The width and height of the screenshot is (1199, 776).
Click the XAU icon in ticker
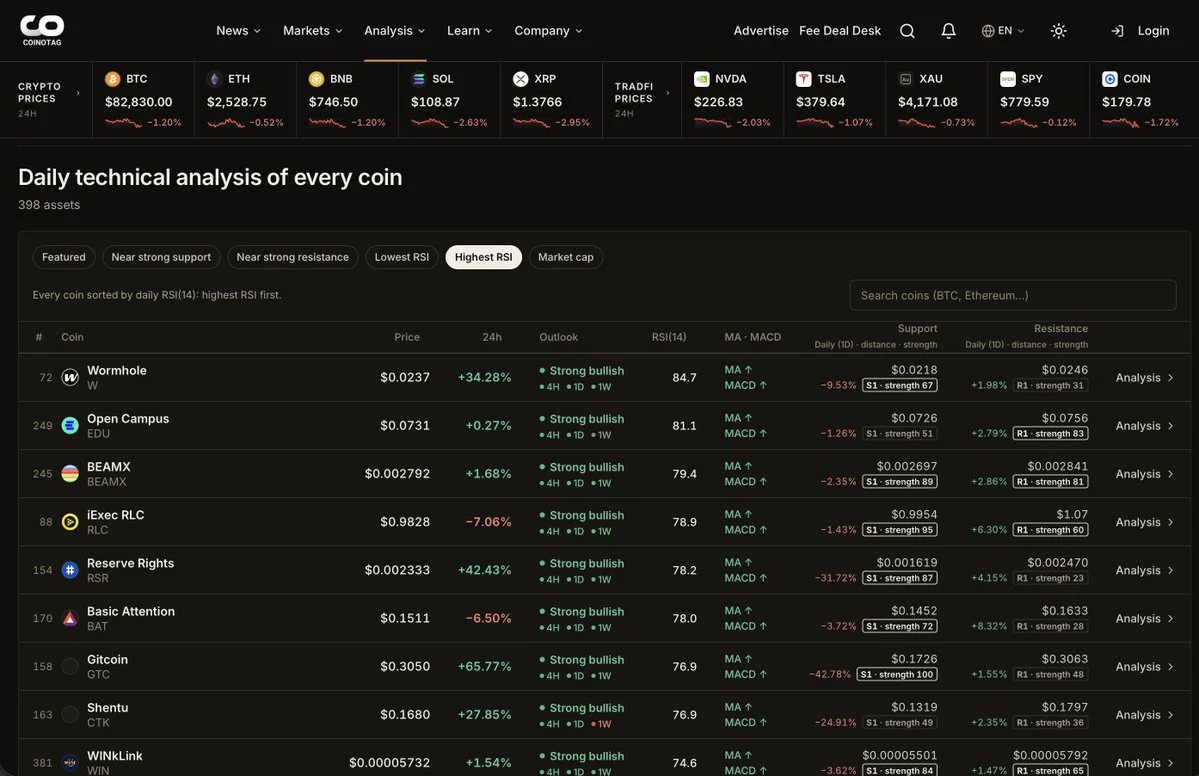(x=905, y=79)
